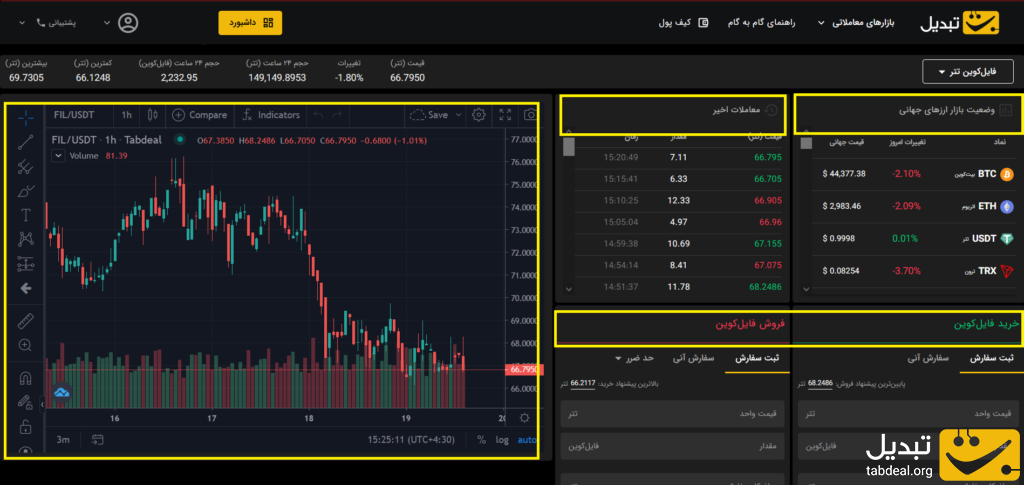The image size is (1024, 485).
Task: Open the 3m date range selector
Action: pyautogui.click(x=63, y=439)
